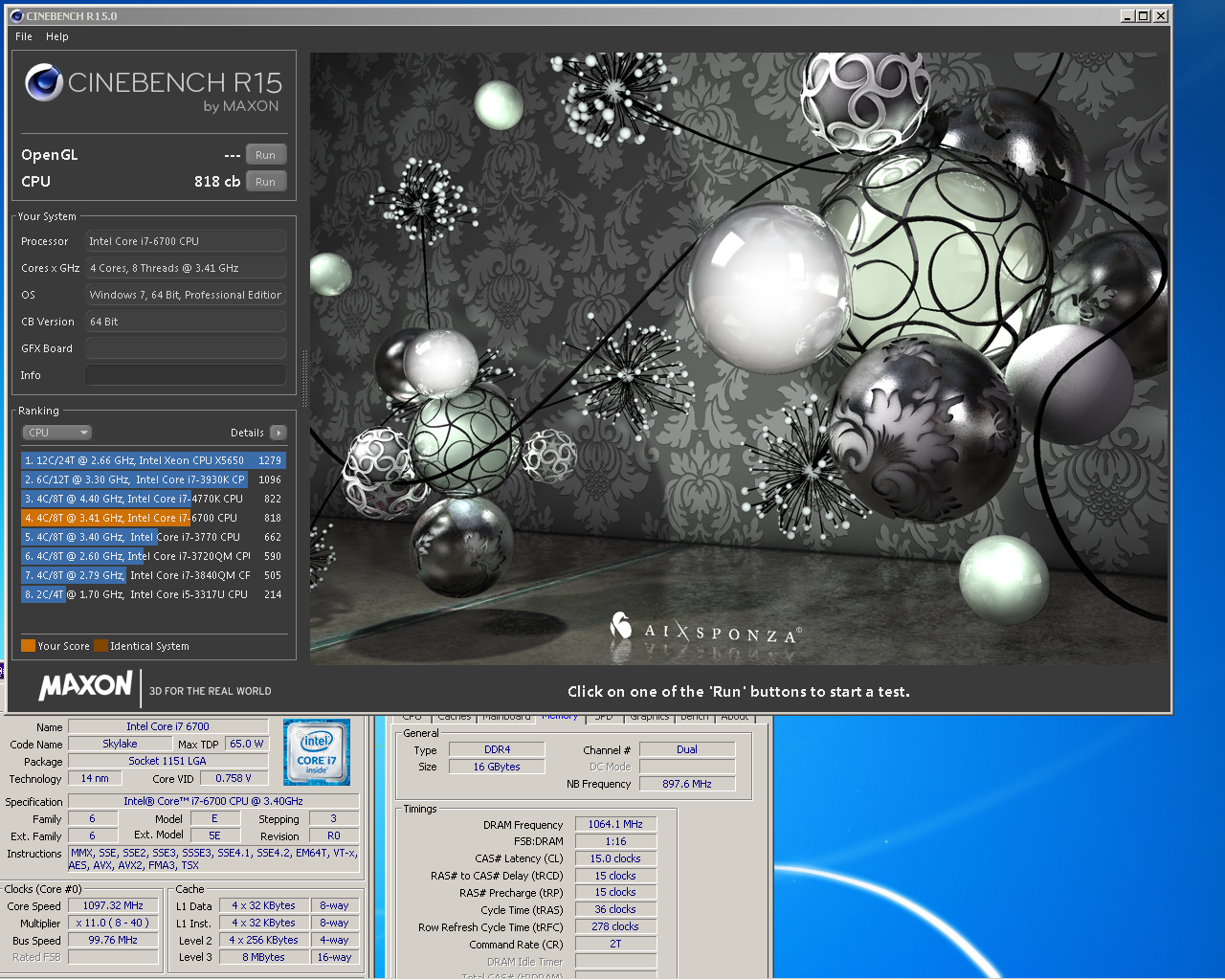Click the MAXON logo at bottom left
The image size is (1225, 980).
coord(85,685)
